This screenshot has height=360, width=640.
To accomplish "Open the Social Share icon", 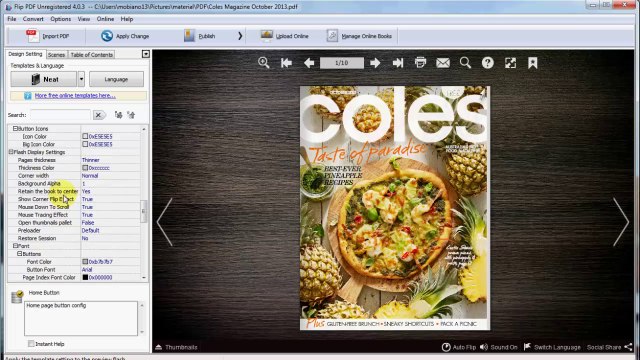I will pyautogui.click(x=629, y=347).
